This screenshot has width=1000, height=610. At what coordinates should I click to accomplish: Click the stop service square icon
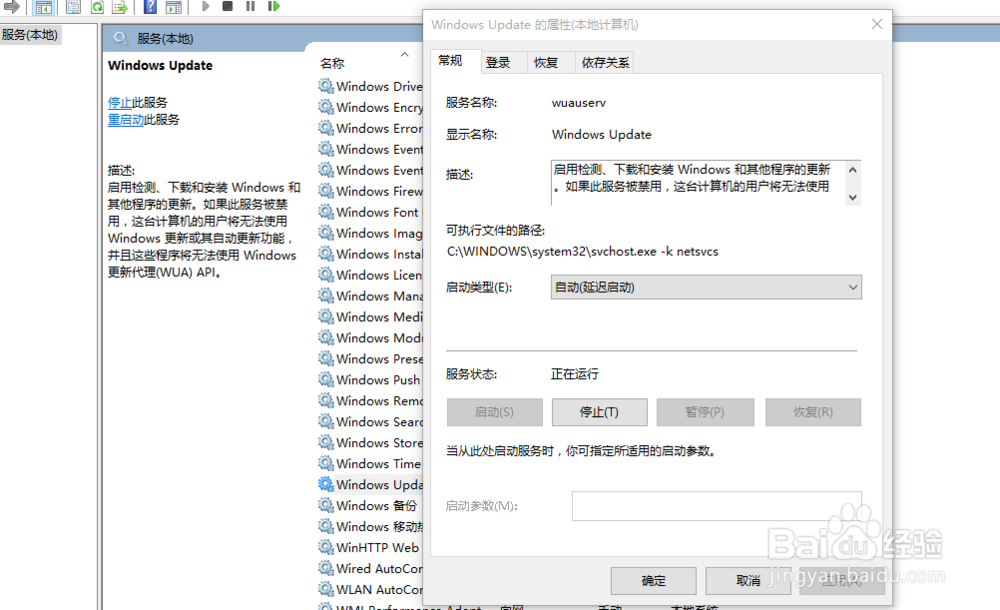[x=227, y=6]
